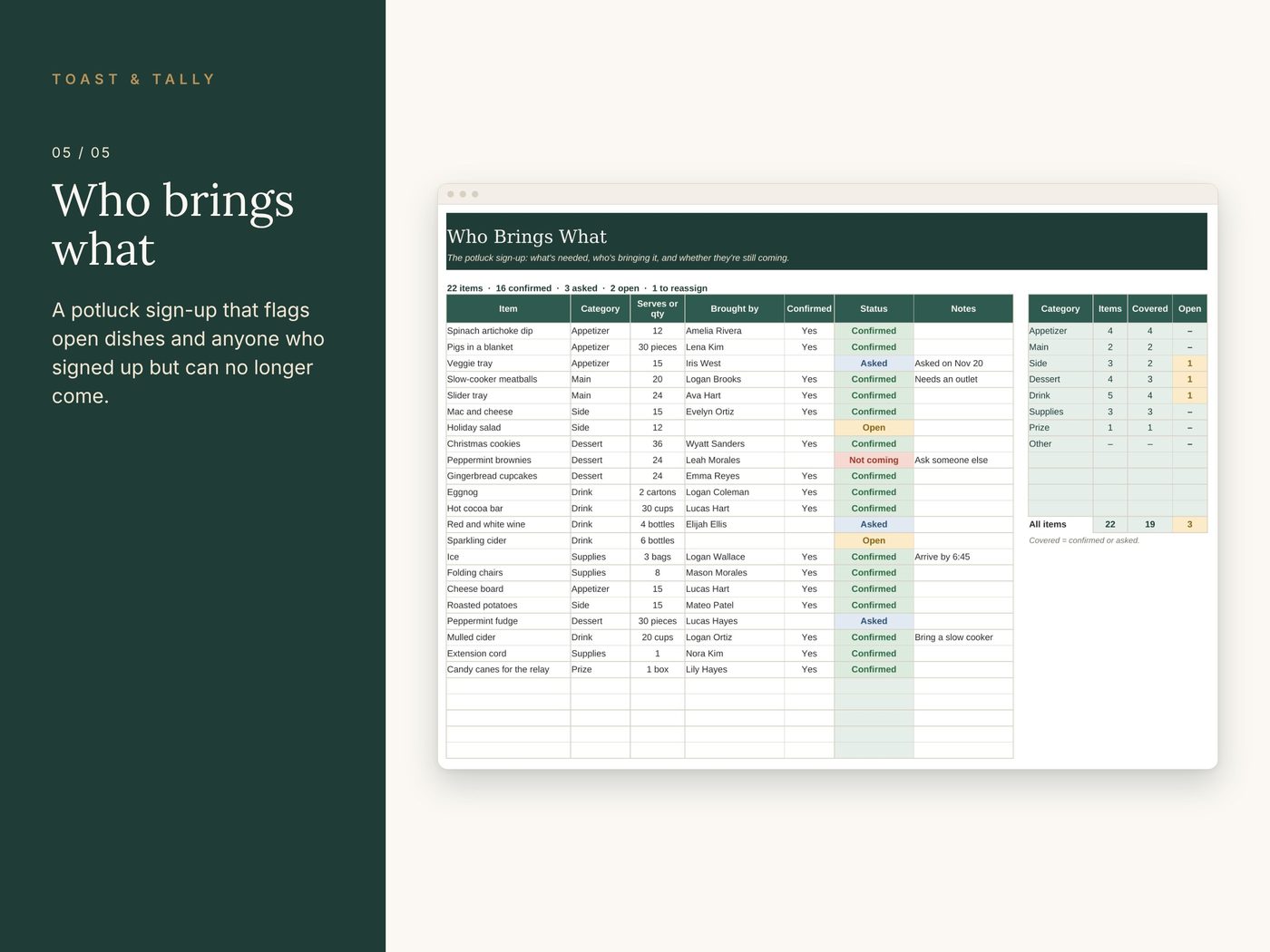Select the "Wyatt Sanders" cell
Viewport: 1270px width, 952px height.
click(735, 444)
